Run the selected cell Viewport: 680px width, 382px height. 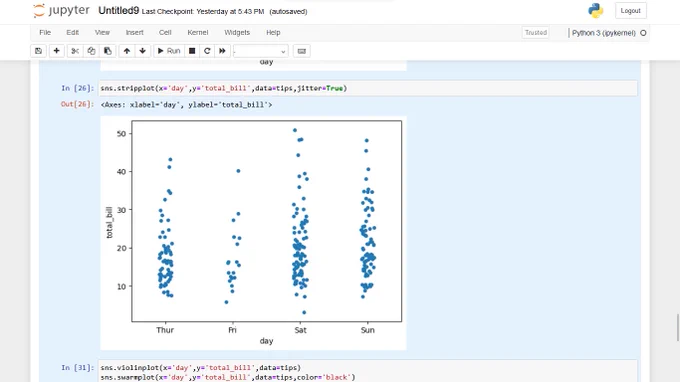pos(169,51)
